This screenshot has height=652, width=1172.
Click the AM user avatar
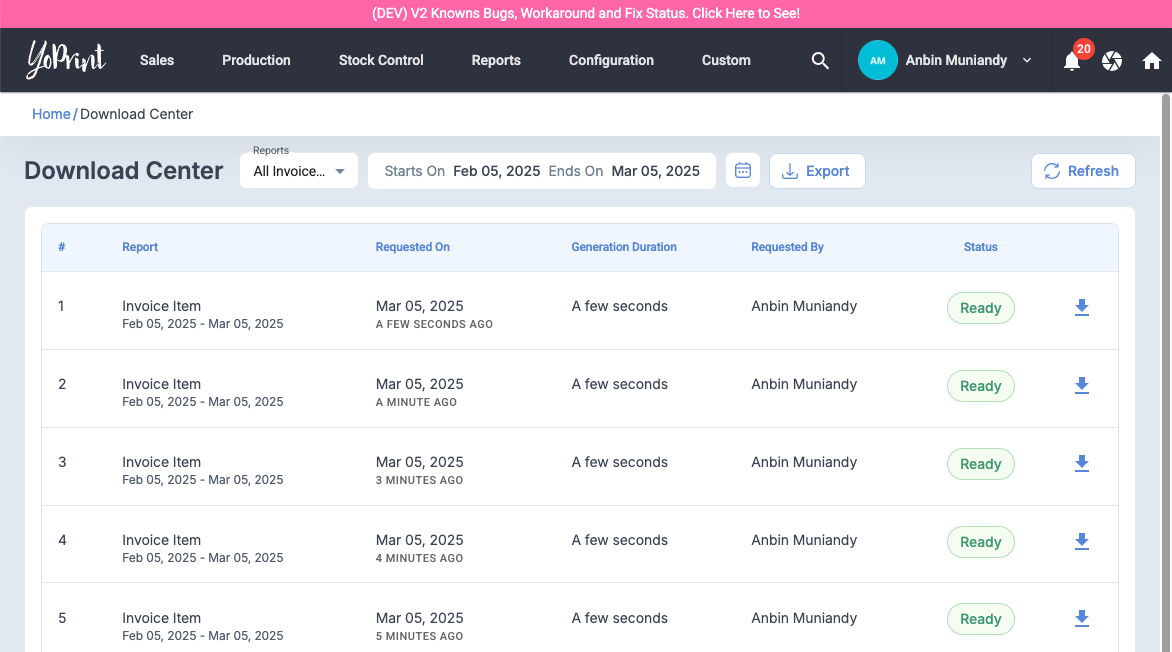point(877,61)
